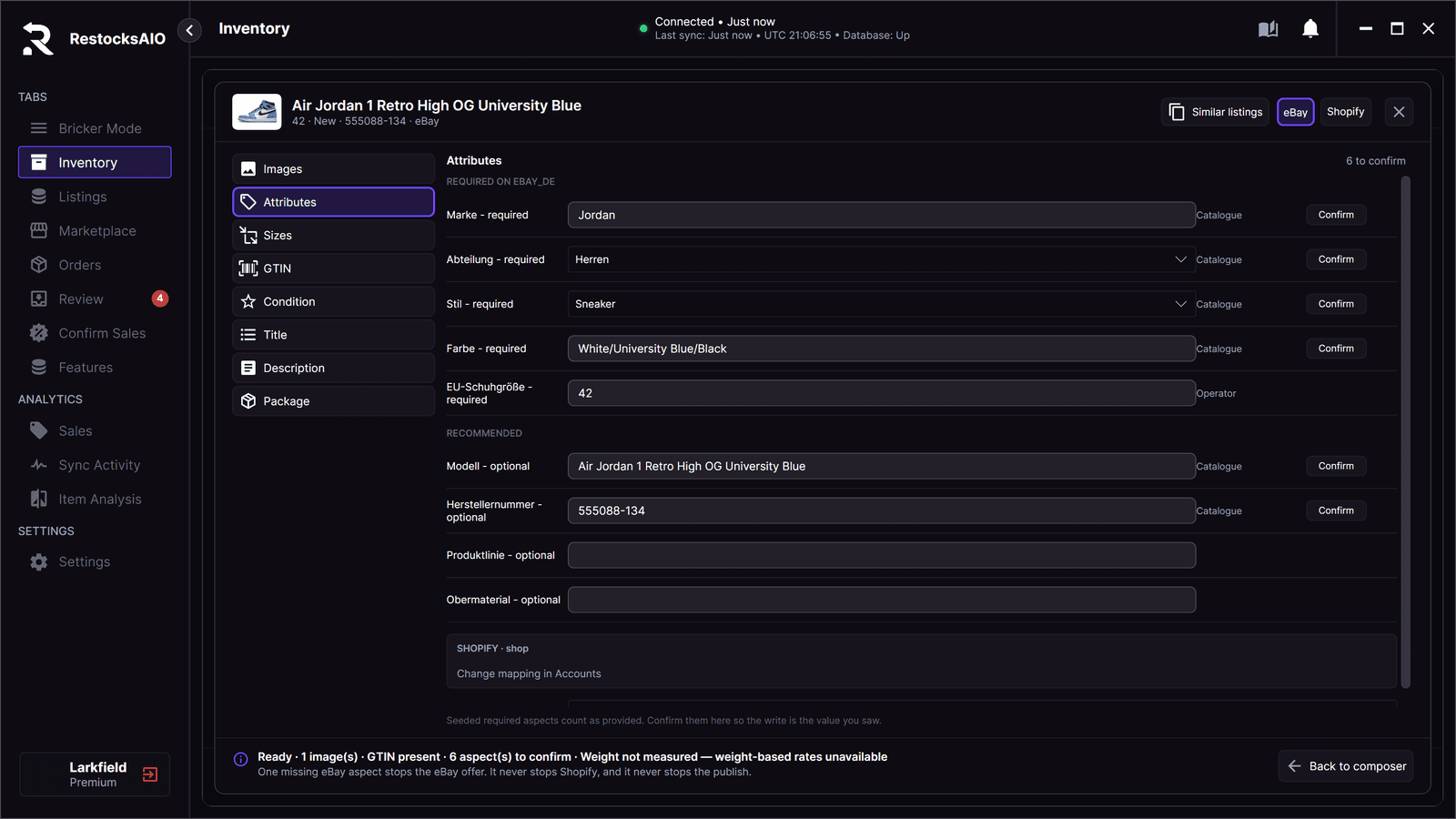
Task: Confirm the Farbe attribute
Action: click(1336, 349)
